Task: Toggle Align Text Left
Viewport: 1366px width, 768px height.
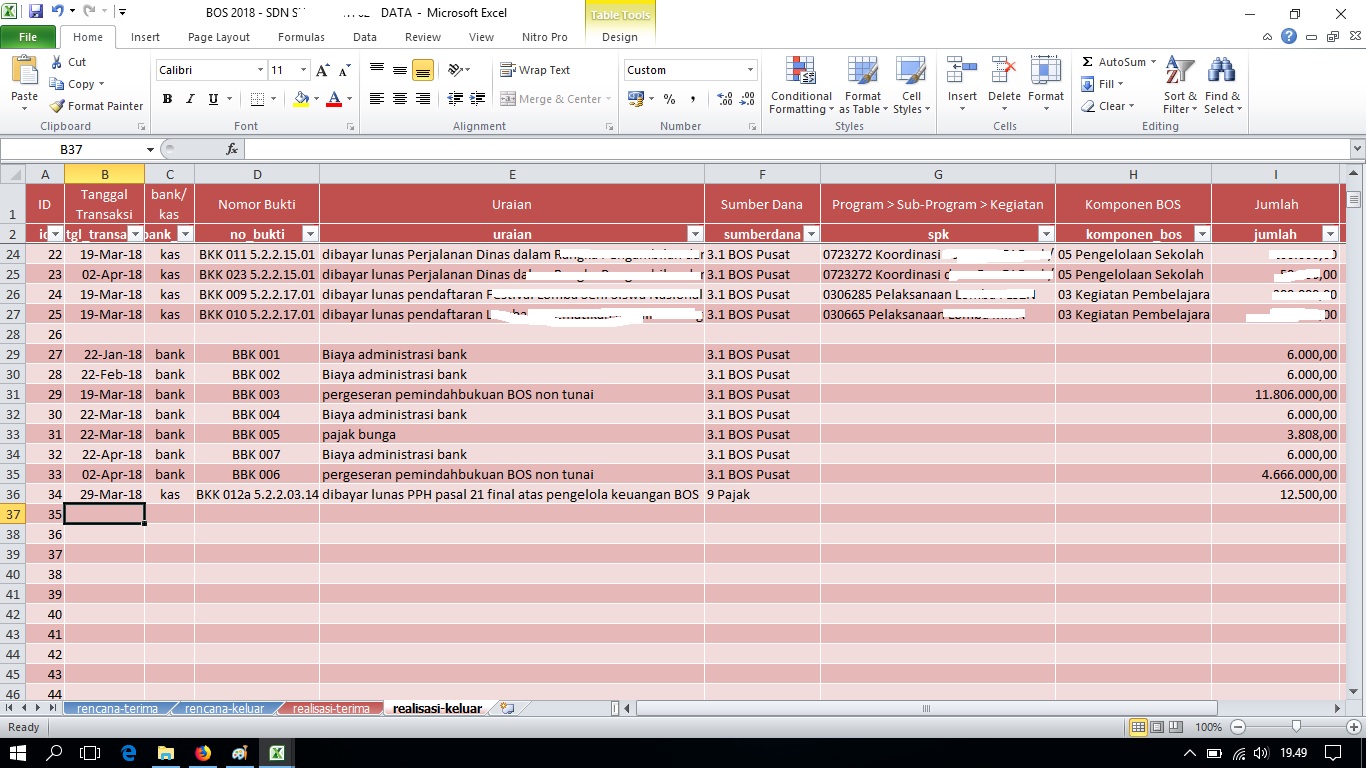Action: (377, 99)
